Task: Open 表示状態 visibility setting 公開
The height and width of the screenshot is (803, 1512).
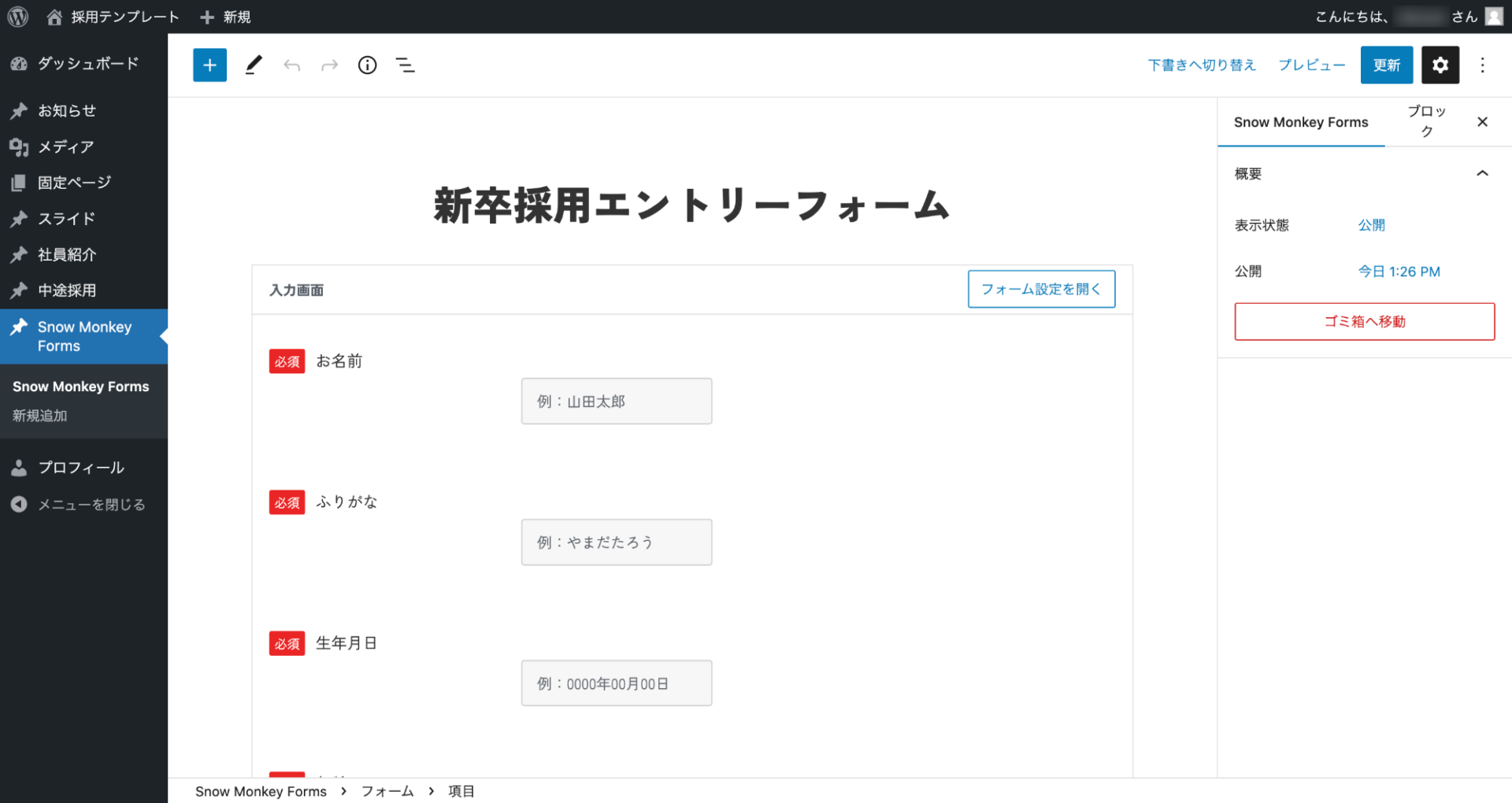Action: [x=1371, y=225]
